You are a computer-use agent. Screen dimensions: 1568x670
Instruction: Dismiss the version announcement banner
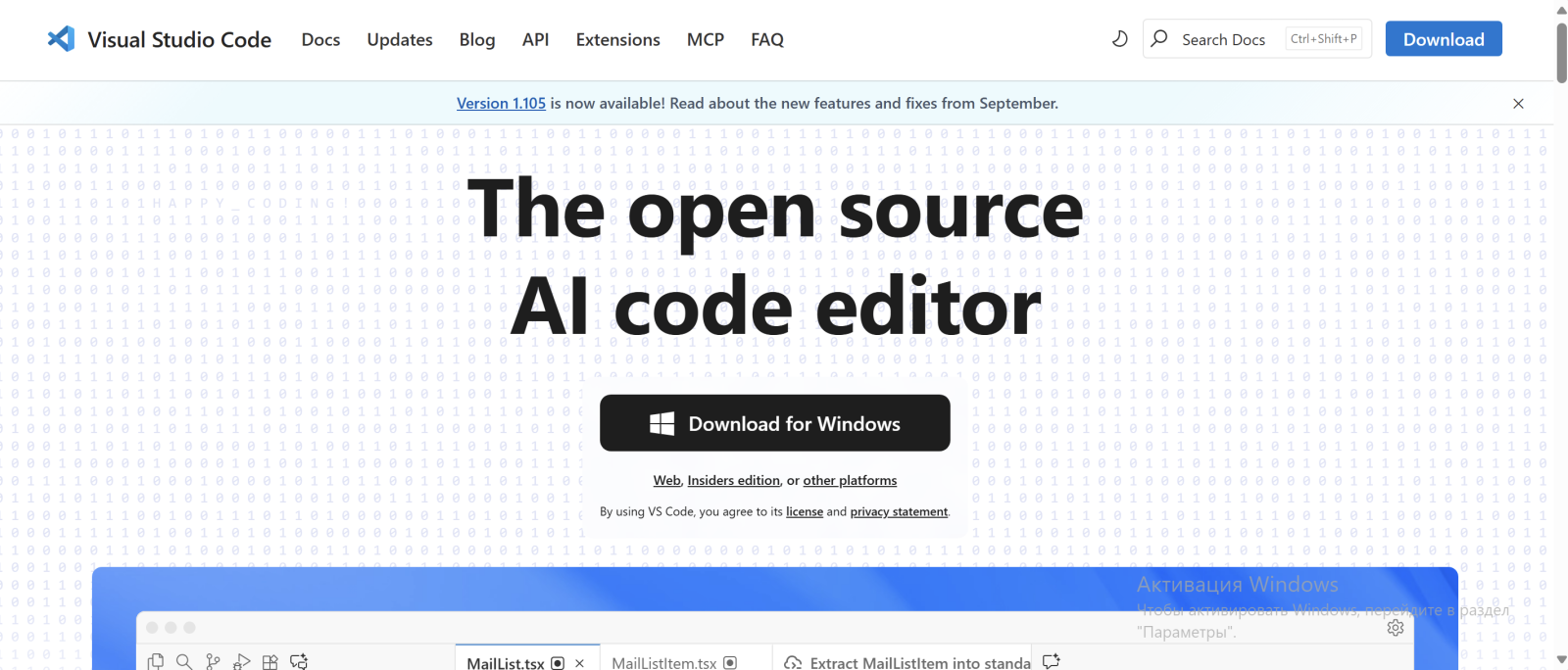coord(1518,104)
